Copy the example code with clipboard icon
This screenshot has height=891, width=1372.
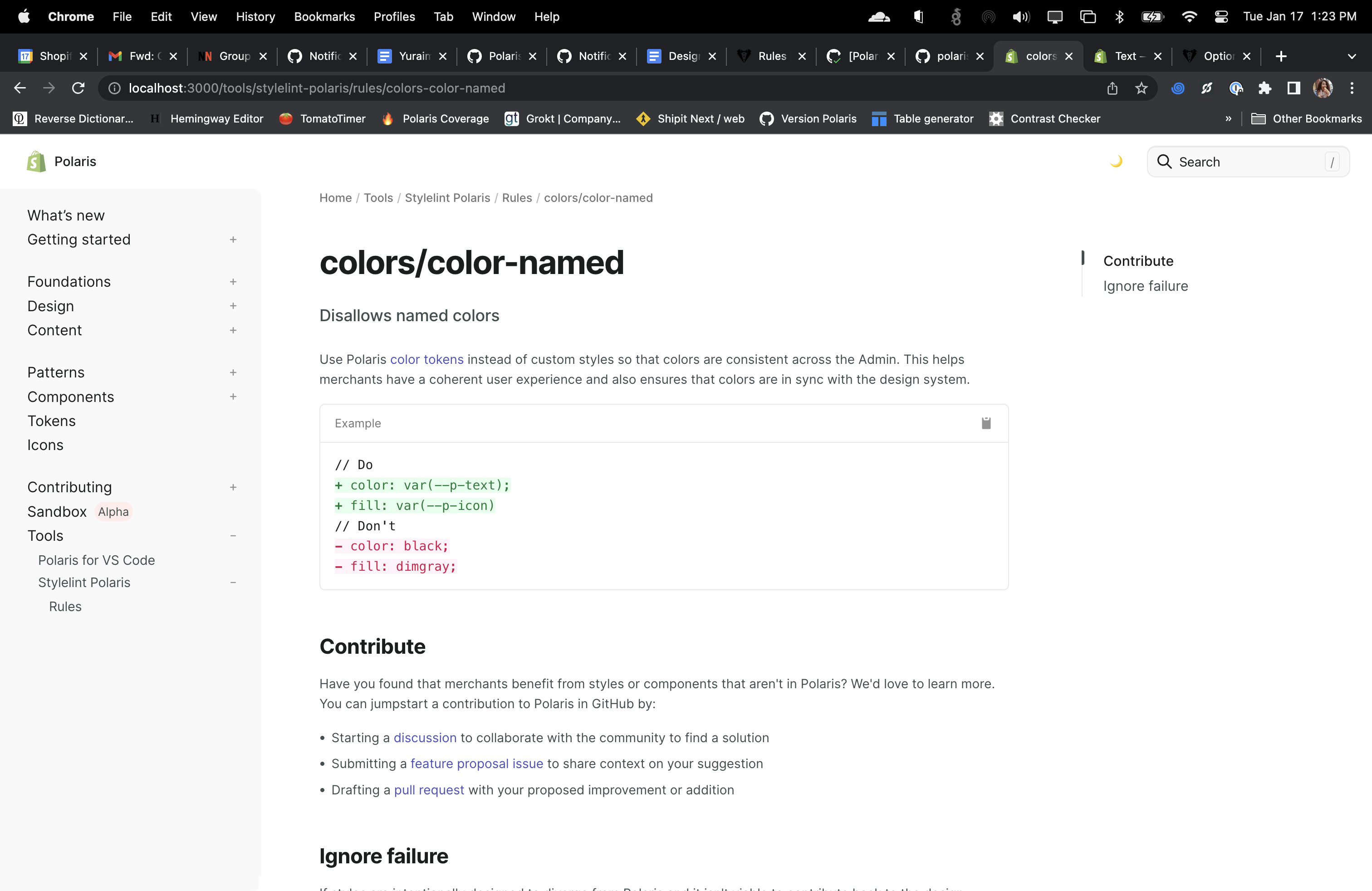pos(986,423)
